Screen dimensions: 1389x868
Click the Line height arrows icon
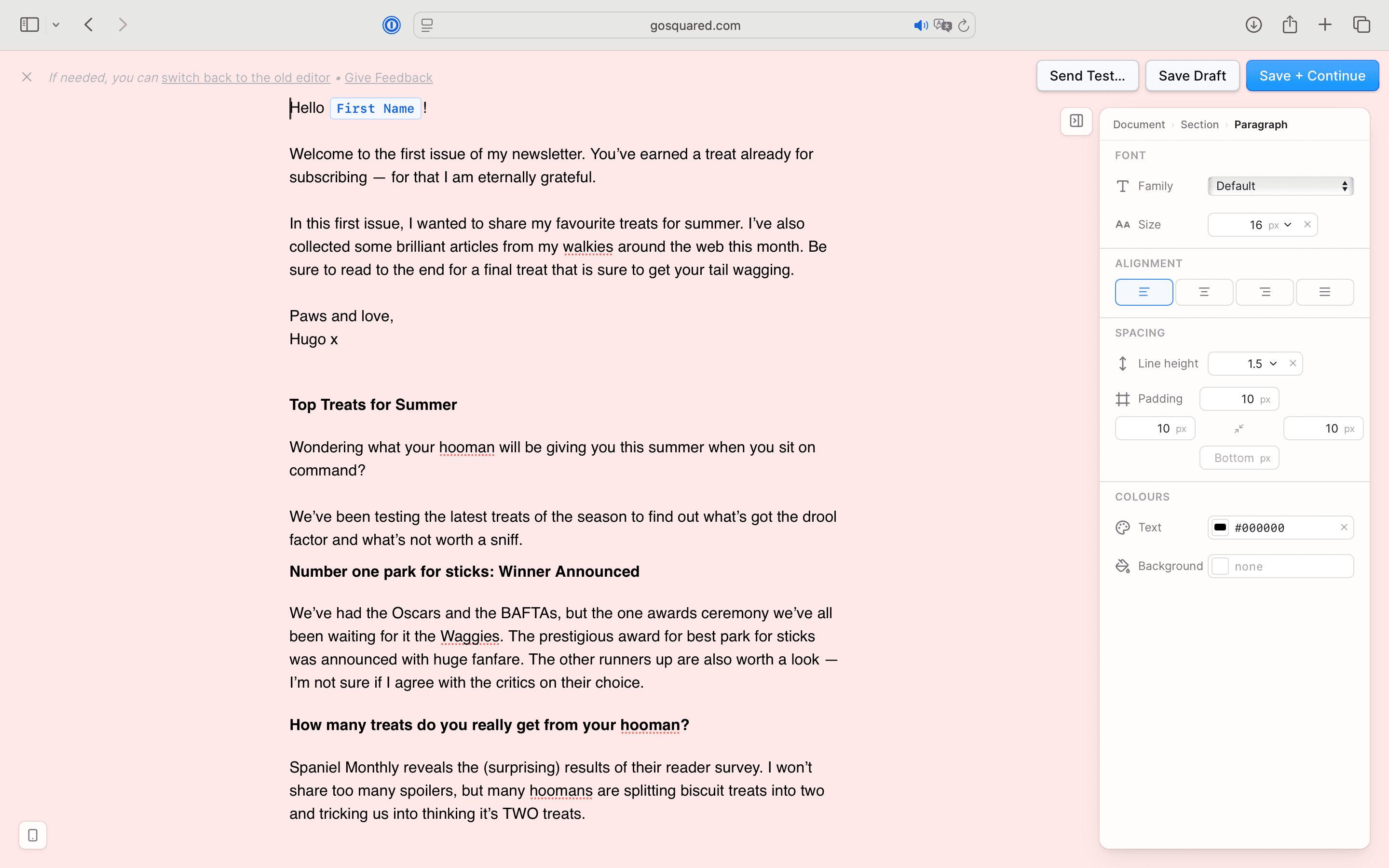tap(1123, 364)
